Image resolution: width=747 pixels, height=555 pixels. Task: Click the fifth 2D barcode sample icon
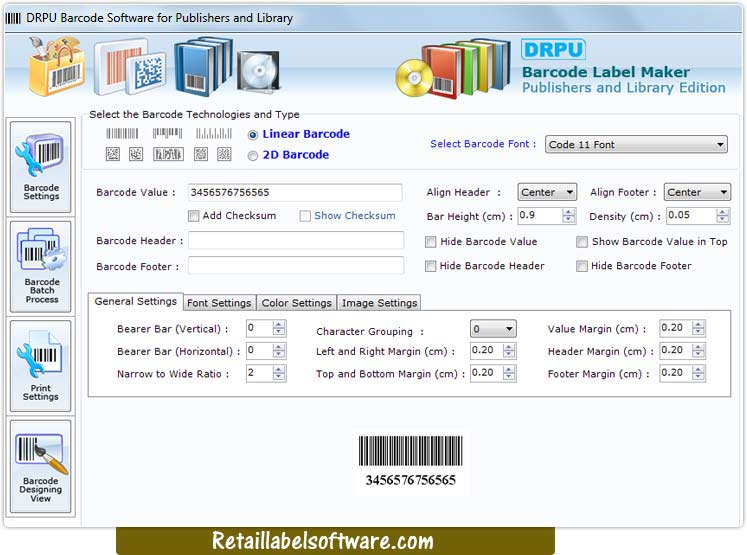(224, 154)
